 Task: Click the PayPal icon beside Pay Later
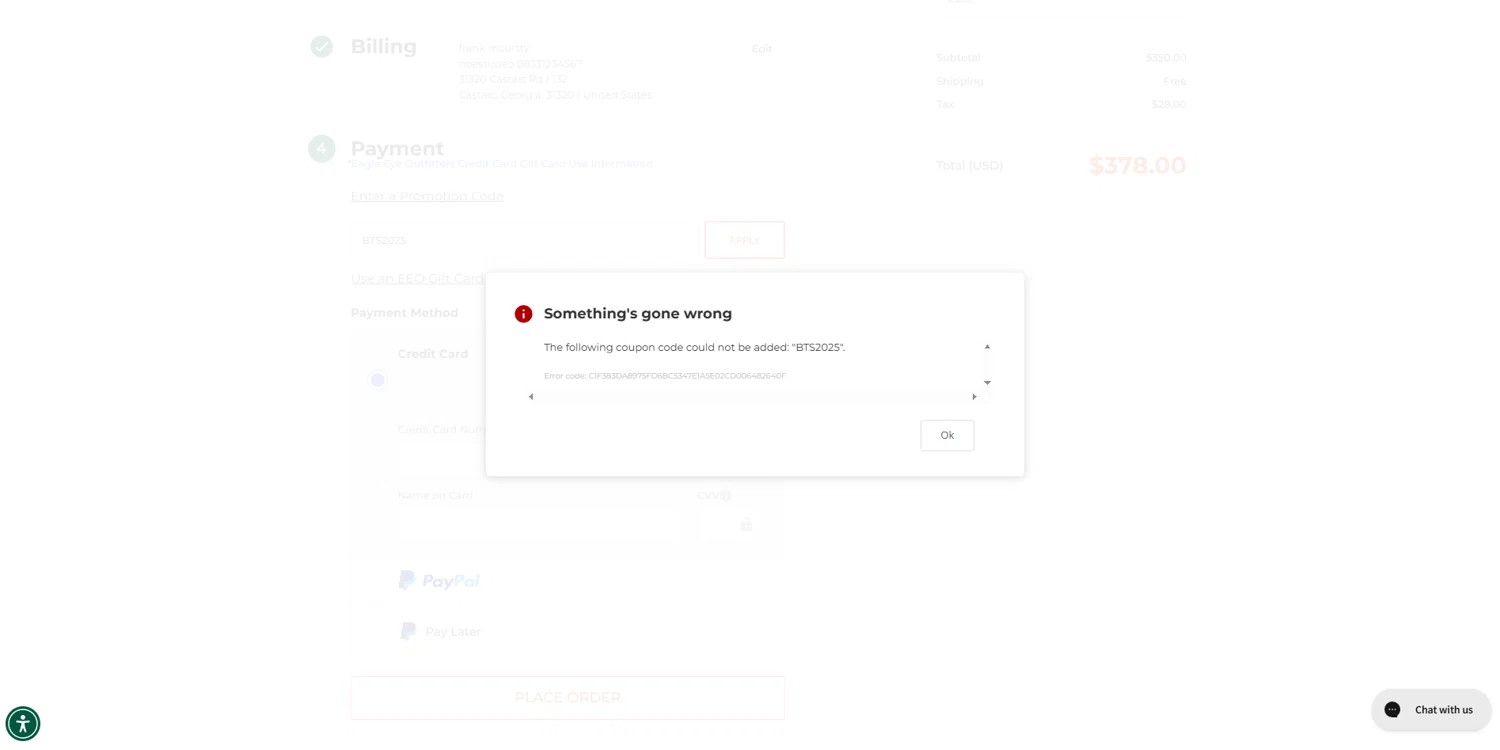click(408, 631)
